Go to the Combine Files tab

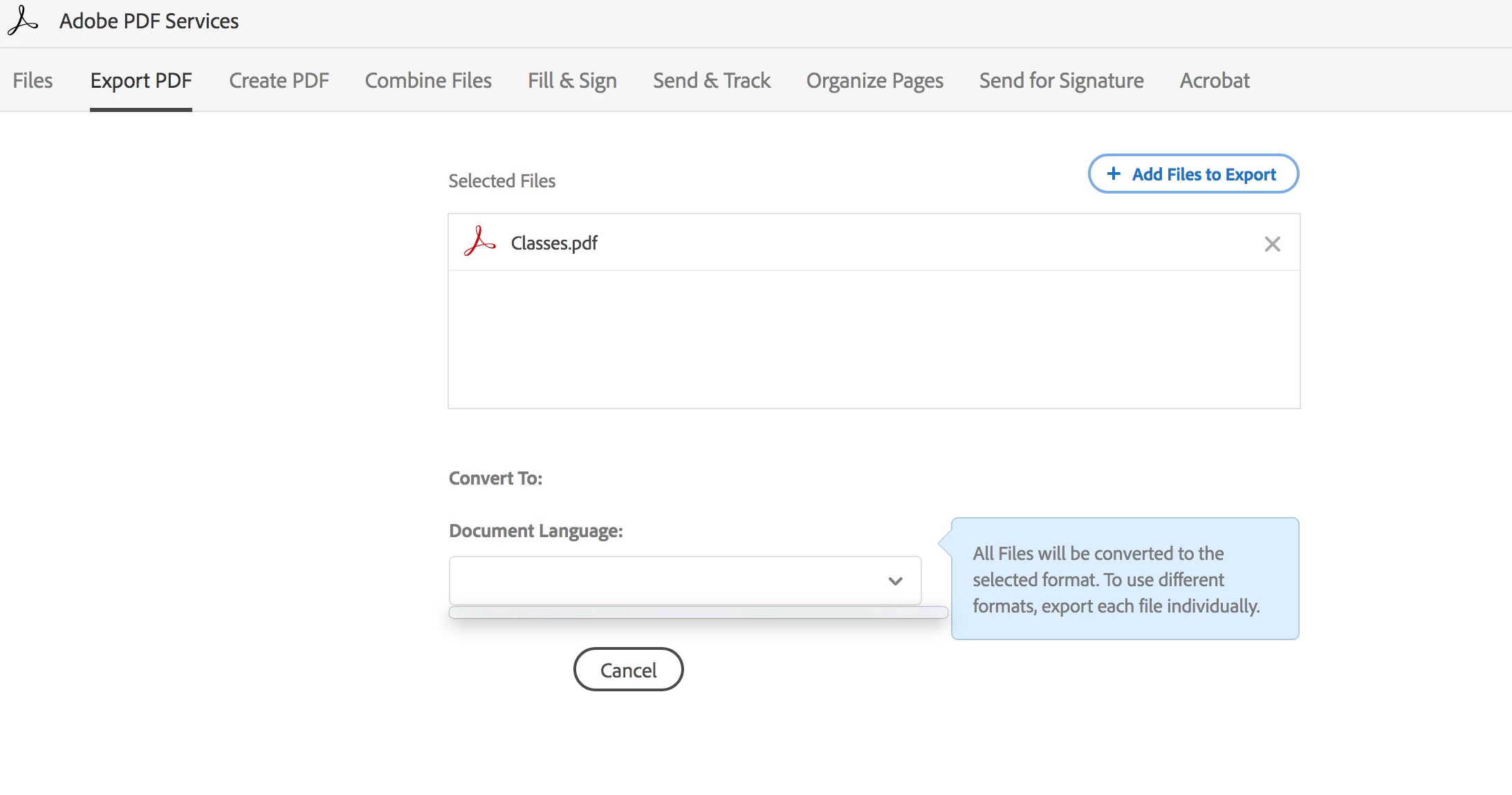(x=428, y=81)
